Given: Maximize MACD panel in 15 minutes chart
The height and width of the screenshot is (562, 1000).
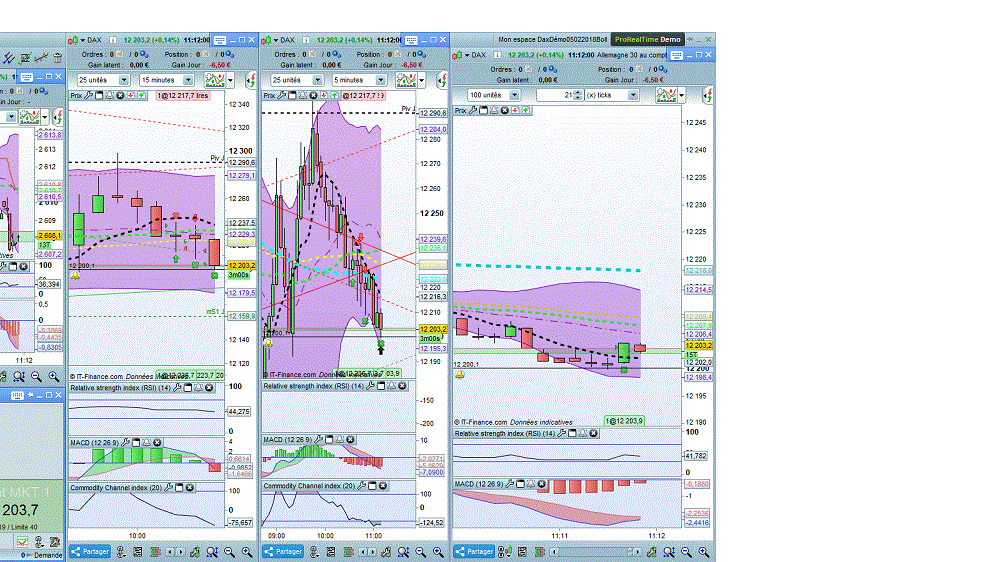Looking at the screenshot, I should (x=136, y=442).
